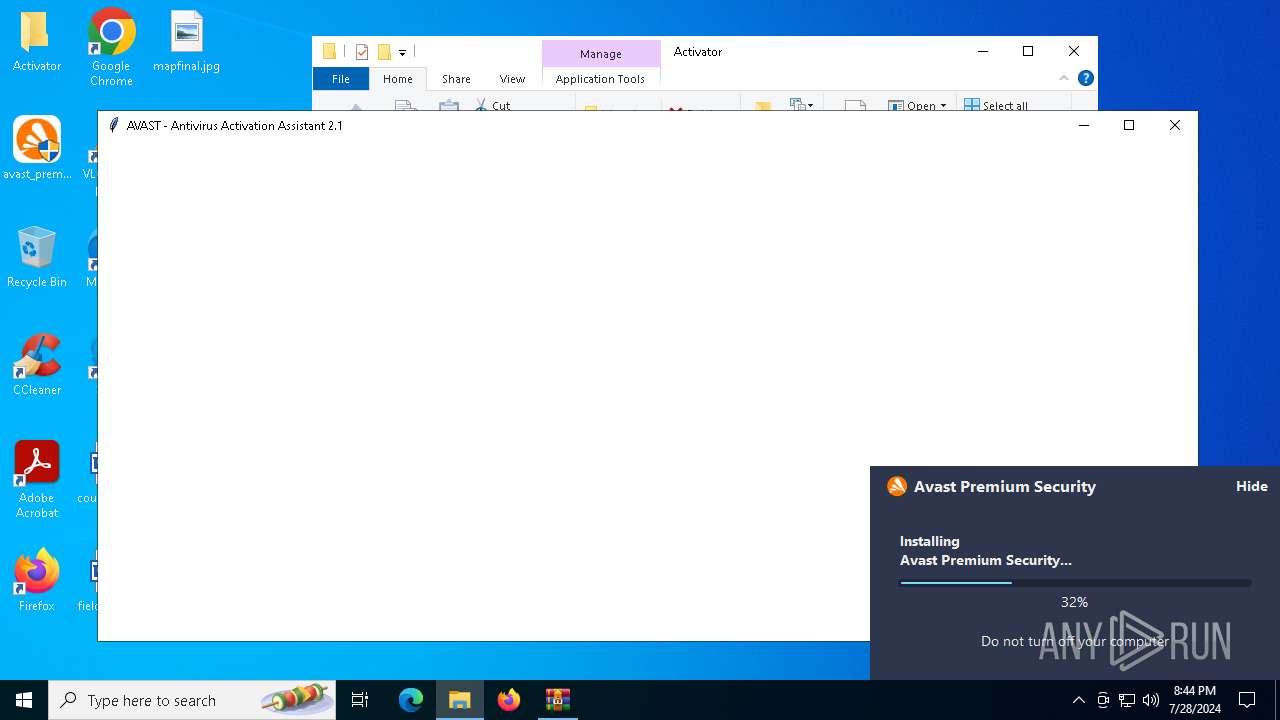Screen dimensions: 1280x720
Task: Open the volume control in the system tray
Action: click(1151, 700)
